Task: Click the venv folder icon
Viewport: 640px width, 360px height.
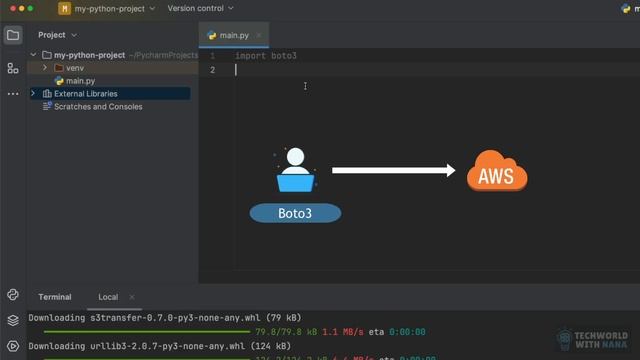Action: [x=59, y=68]
